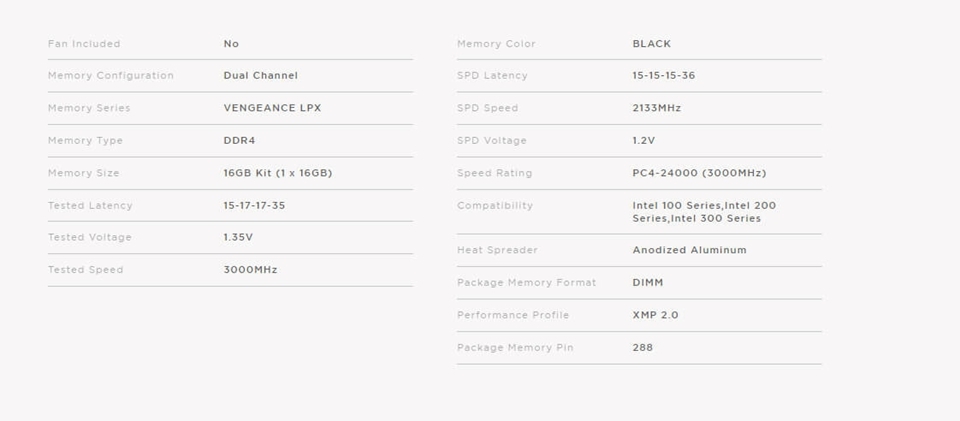This screenshot has width=960, height=421.
Task: Select the PC4-24000 speed rating value
Action: [699, 173]
